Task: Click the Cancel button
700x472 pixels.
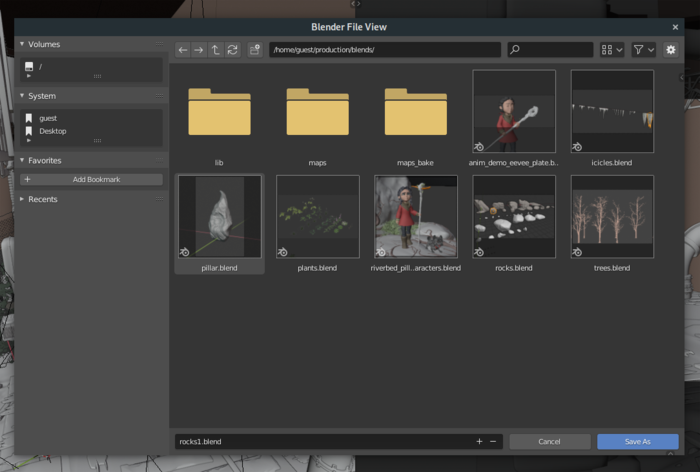Action: point(550,441)
